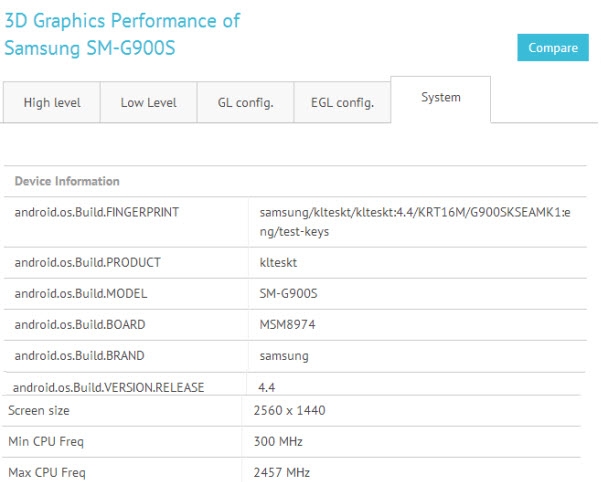
Task: Open the EGL config. tab
Action: (x=342, y=102)
